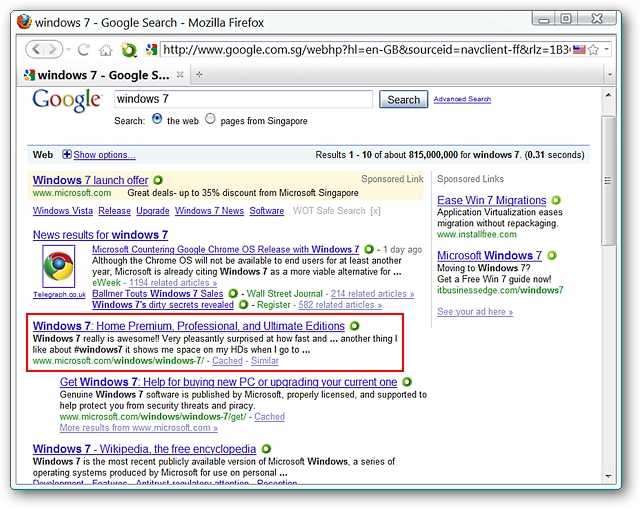This screenshot has height=508, width=640.
Task: Open the 'Windows 7 launch offer' sponsored link
Action: point(90,180)
